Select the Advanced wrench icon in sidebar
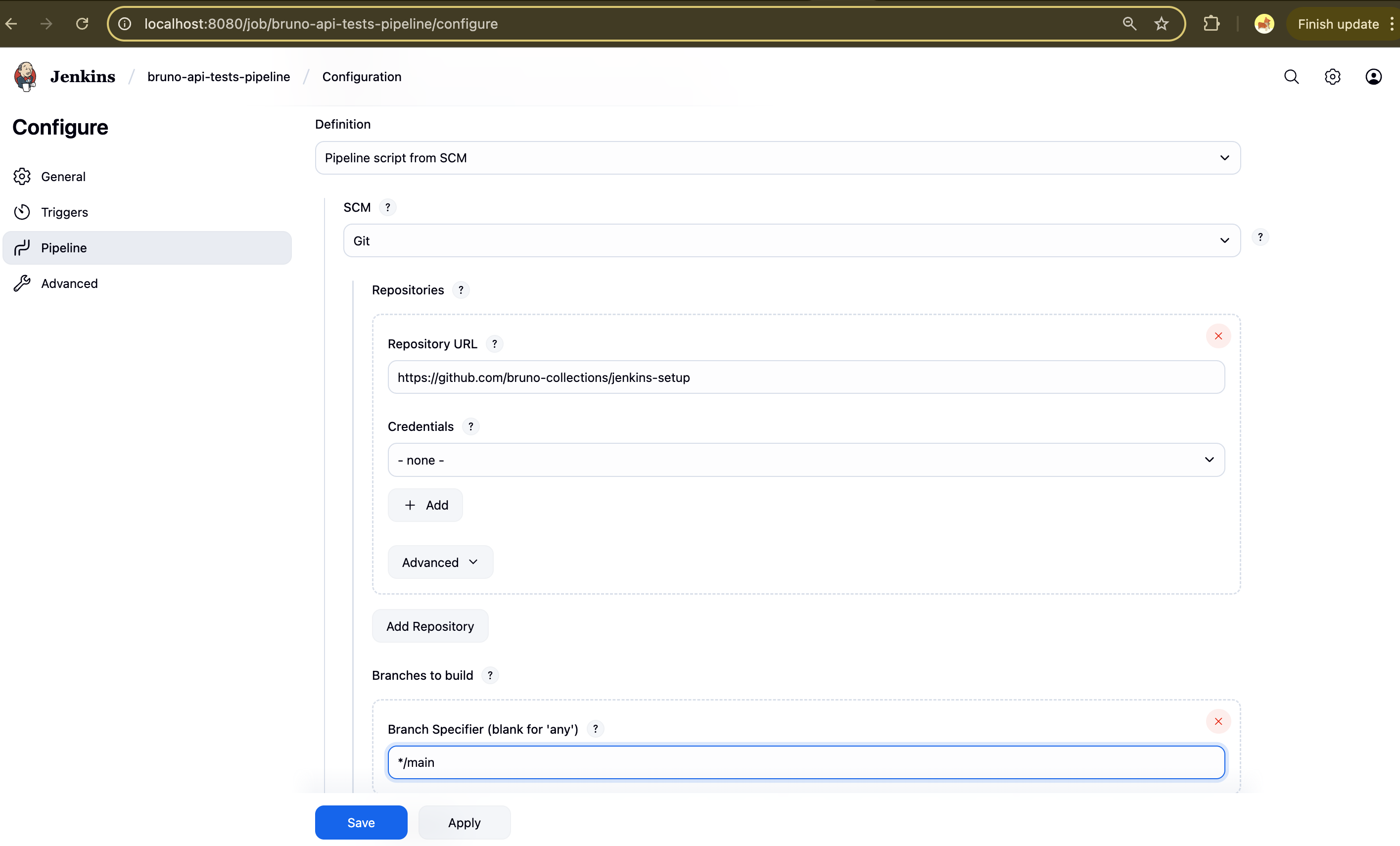 (22, 283)
